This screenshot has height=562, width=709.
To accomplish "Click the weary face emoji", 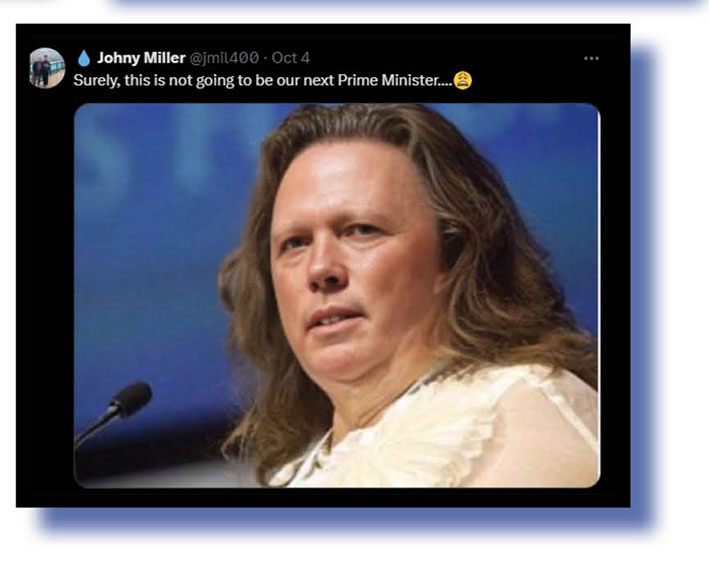I will pyautogui.click(x=463, y=80).
